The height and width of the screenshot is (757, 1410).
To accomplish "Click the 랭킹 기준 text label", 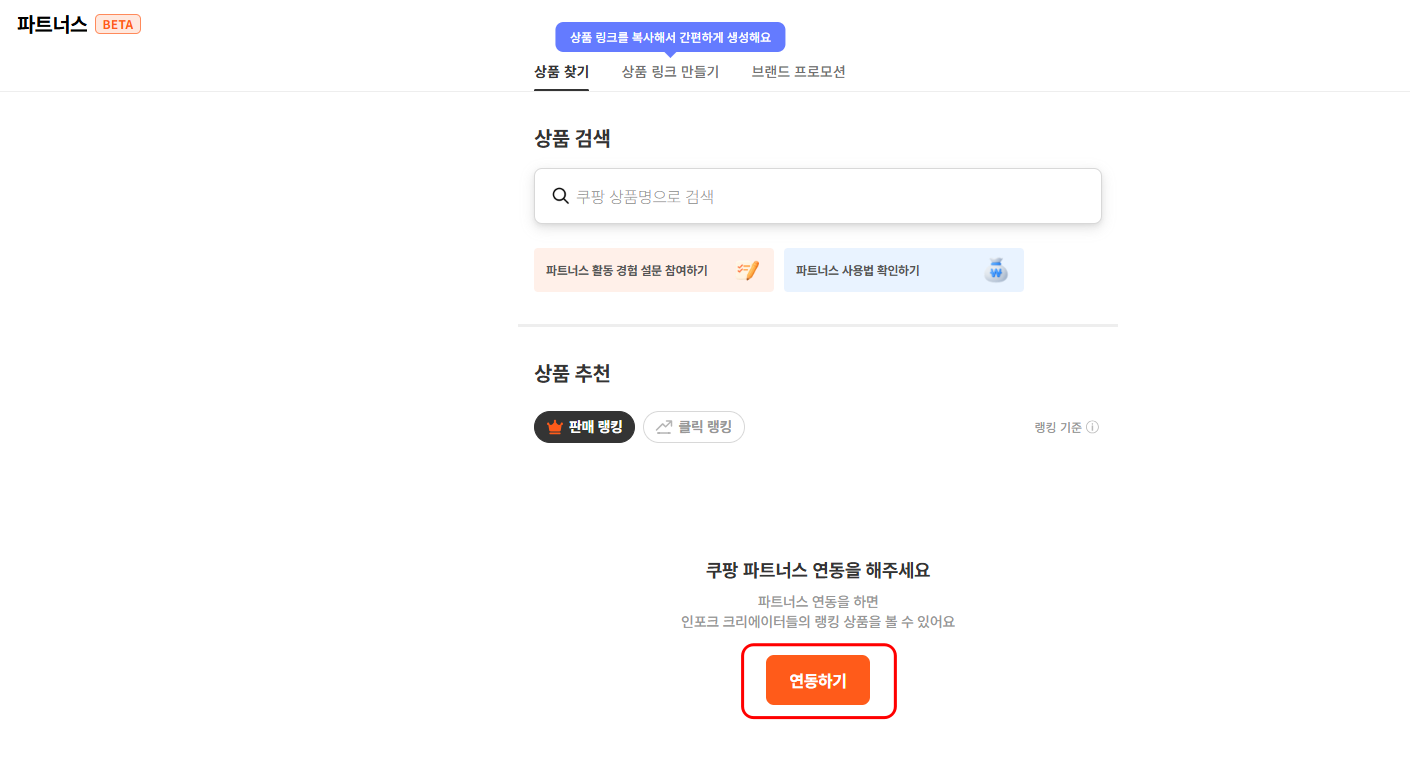I will tap(1058, 427).
